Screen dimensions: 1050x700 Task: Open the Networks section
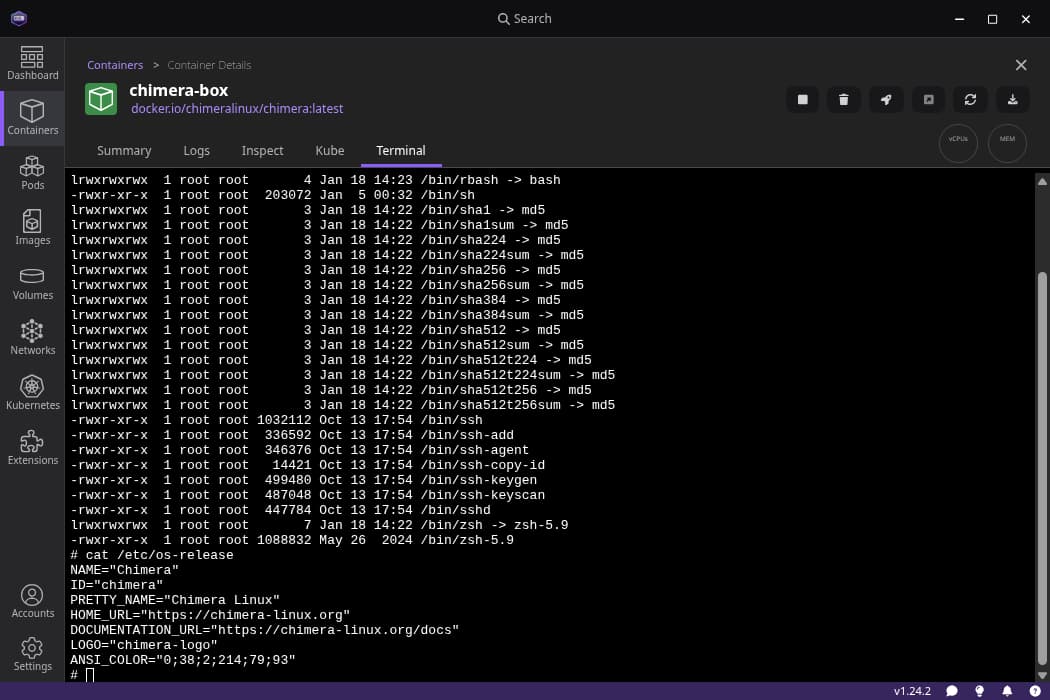pyautogui.click(x=32, y=338)
